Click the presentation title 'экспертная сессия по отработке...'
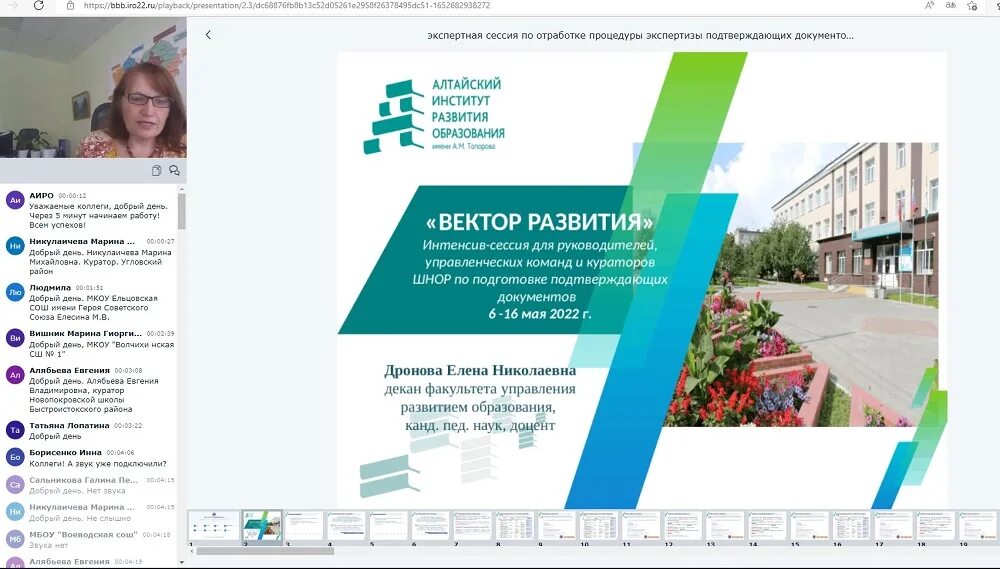The height and width of the screenshot is (569, 1000). pos(640,35)
